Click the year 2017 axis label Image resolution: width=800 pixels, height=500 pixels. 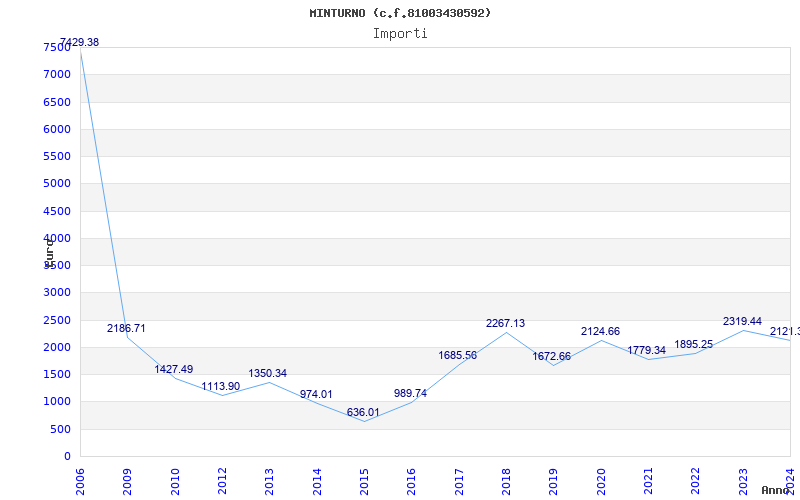pyautogui.click(x=459, y=482)
